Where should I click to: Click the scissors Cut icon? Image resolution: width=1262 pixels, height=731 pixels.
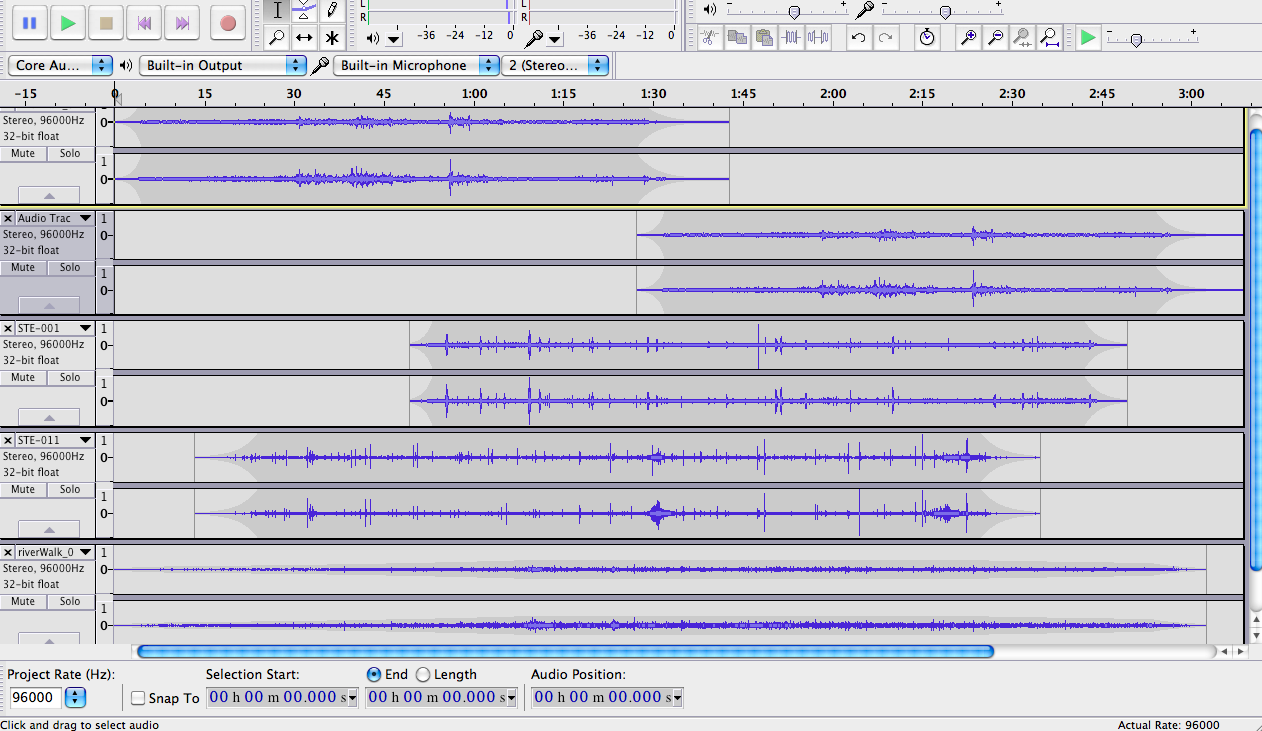click(709, 38)
